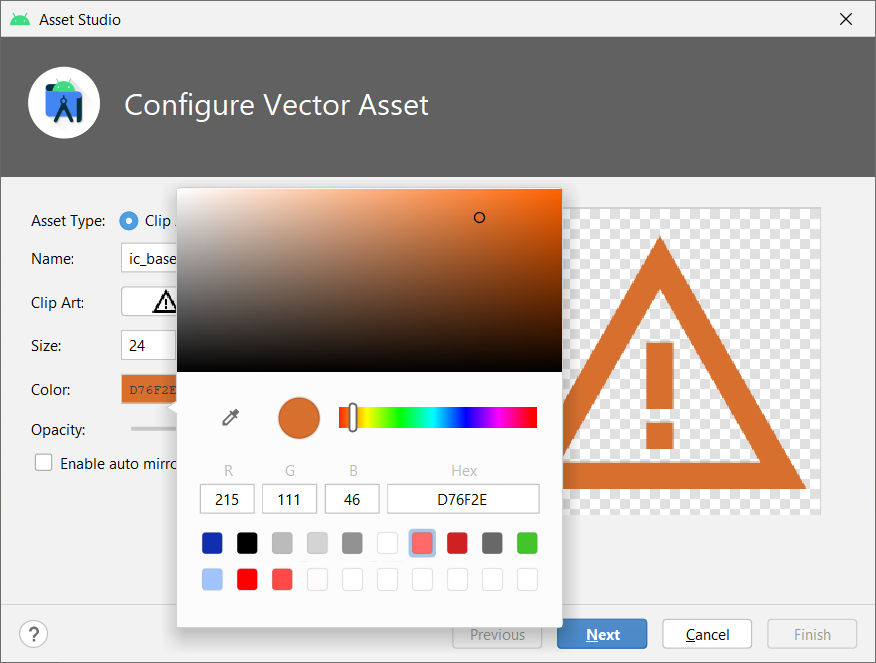Click the hue slider handle
Screen dimensions: 876x663
click(x=353, y=417)
